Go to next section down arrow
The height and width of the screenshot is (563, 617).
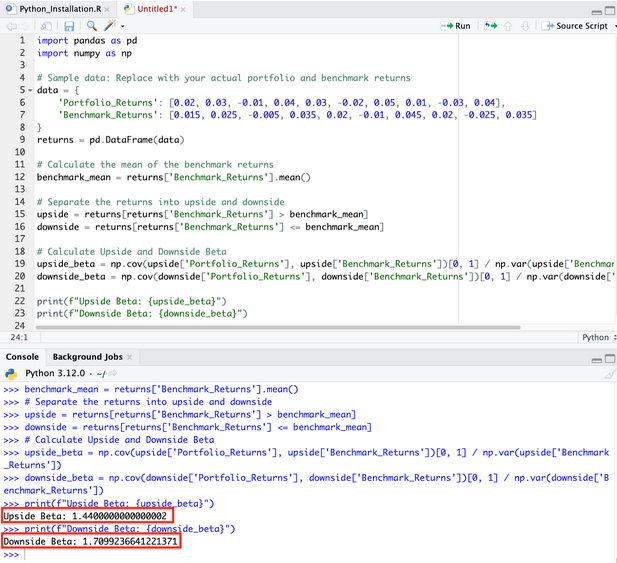click(x=525, y=26)
